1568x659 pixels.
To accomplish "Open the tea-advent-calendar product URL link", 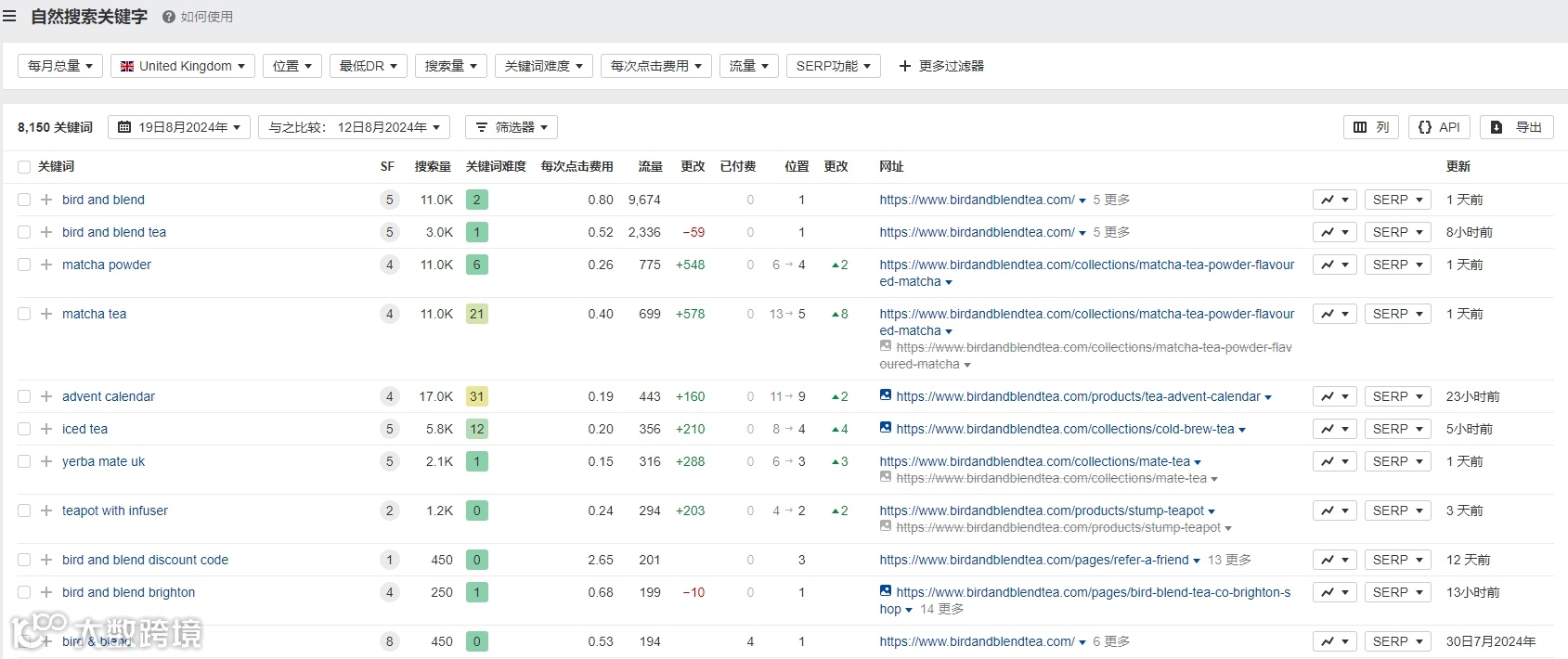I will click(1078, 396).
